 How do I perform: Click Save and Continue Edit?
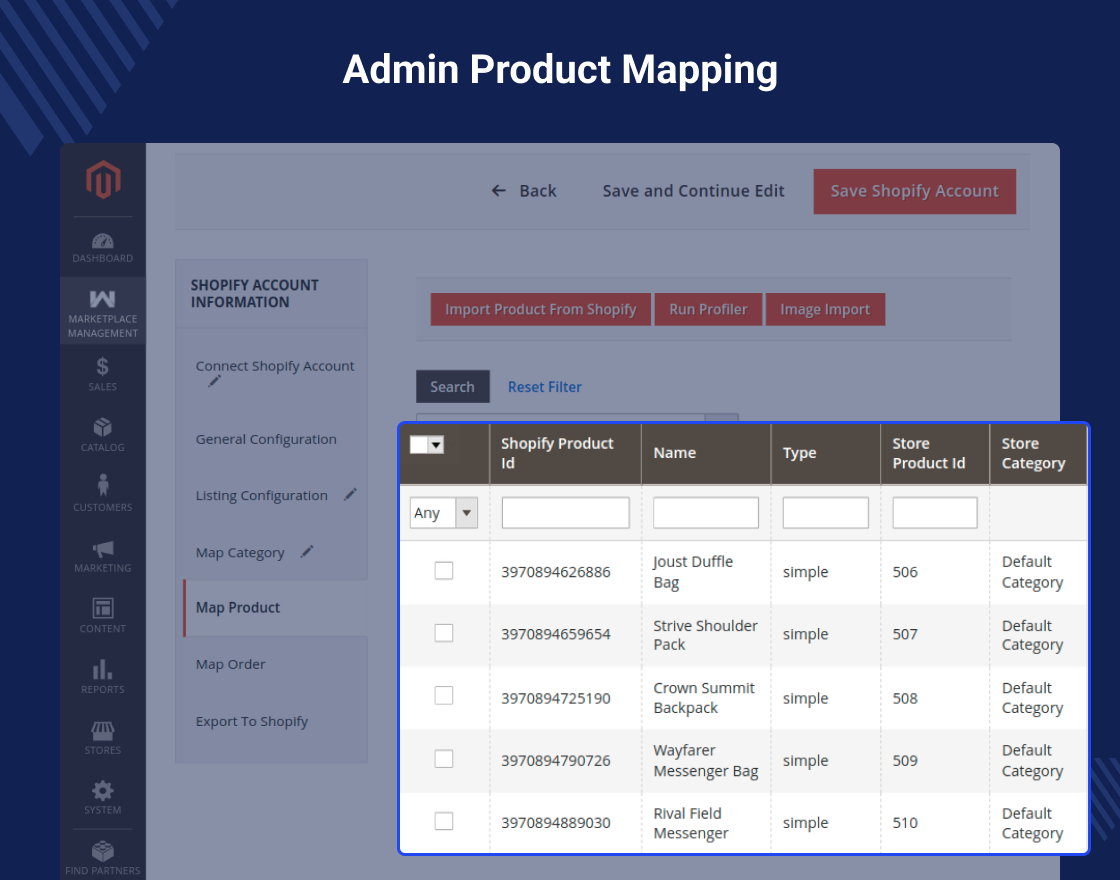[x=693, y=191]
